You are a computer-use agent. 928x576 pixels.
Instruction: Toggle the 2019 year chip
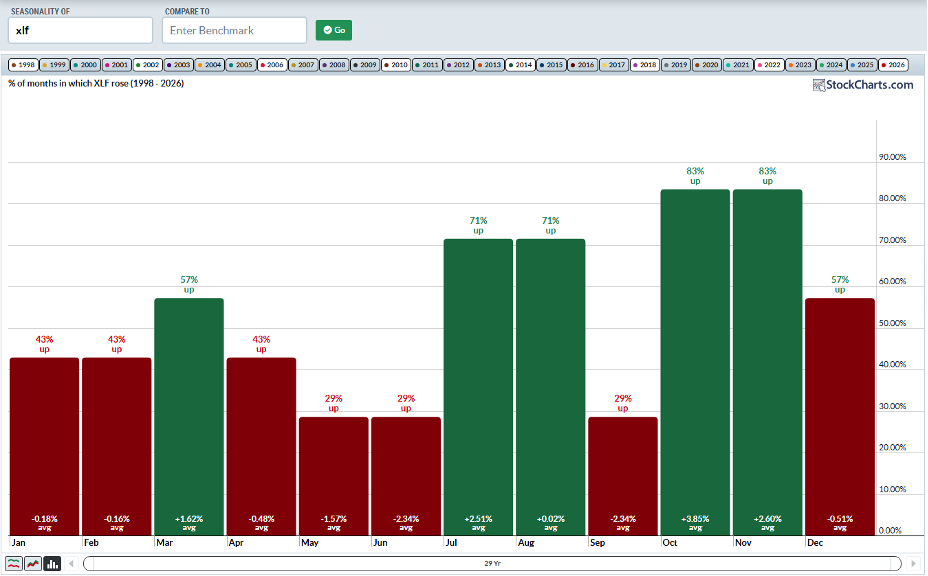click(x=676, y=65)
